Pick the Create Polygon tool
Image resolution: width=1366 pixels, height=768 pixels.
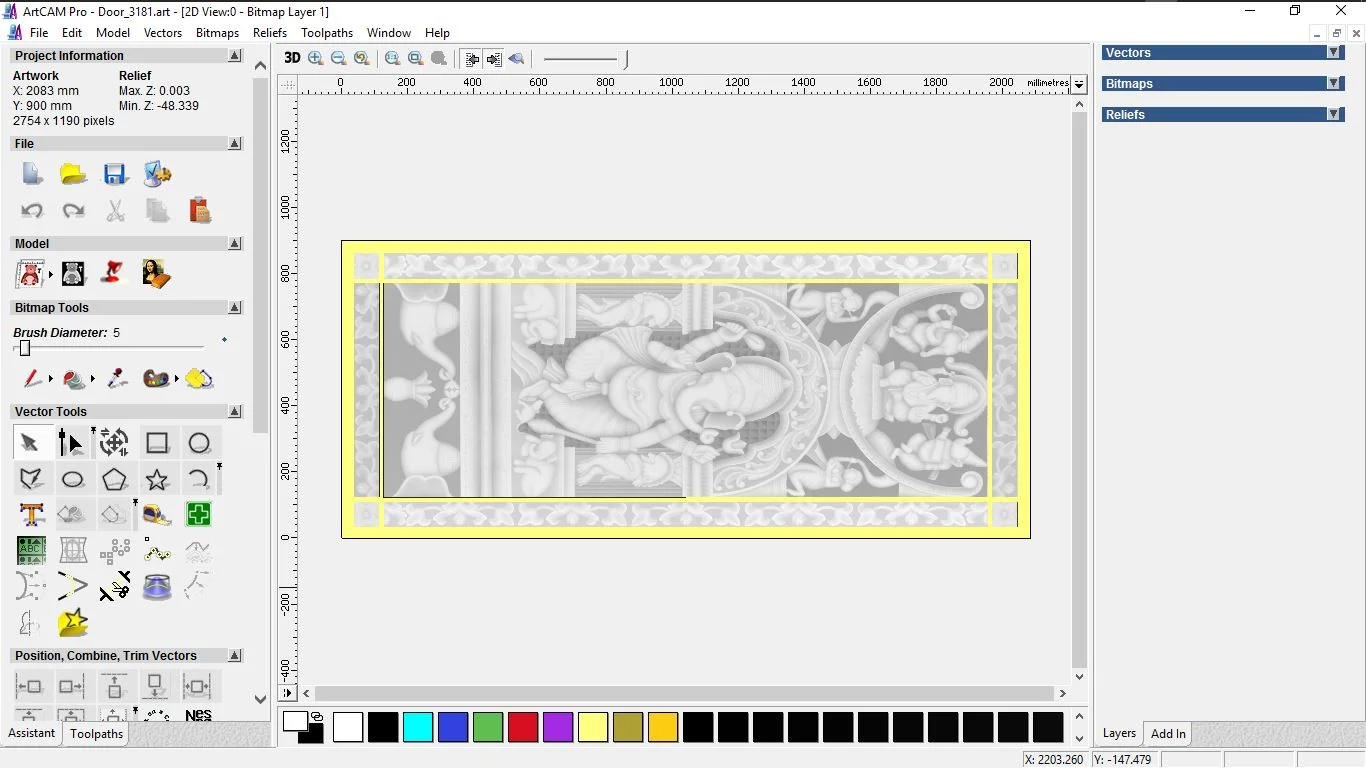point(114,480)
